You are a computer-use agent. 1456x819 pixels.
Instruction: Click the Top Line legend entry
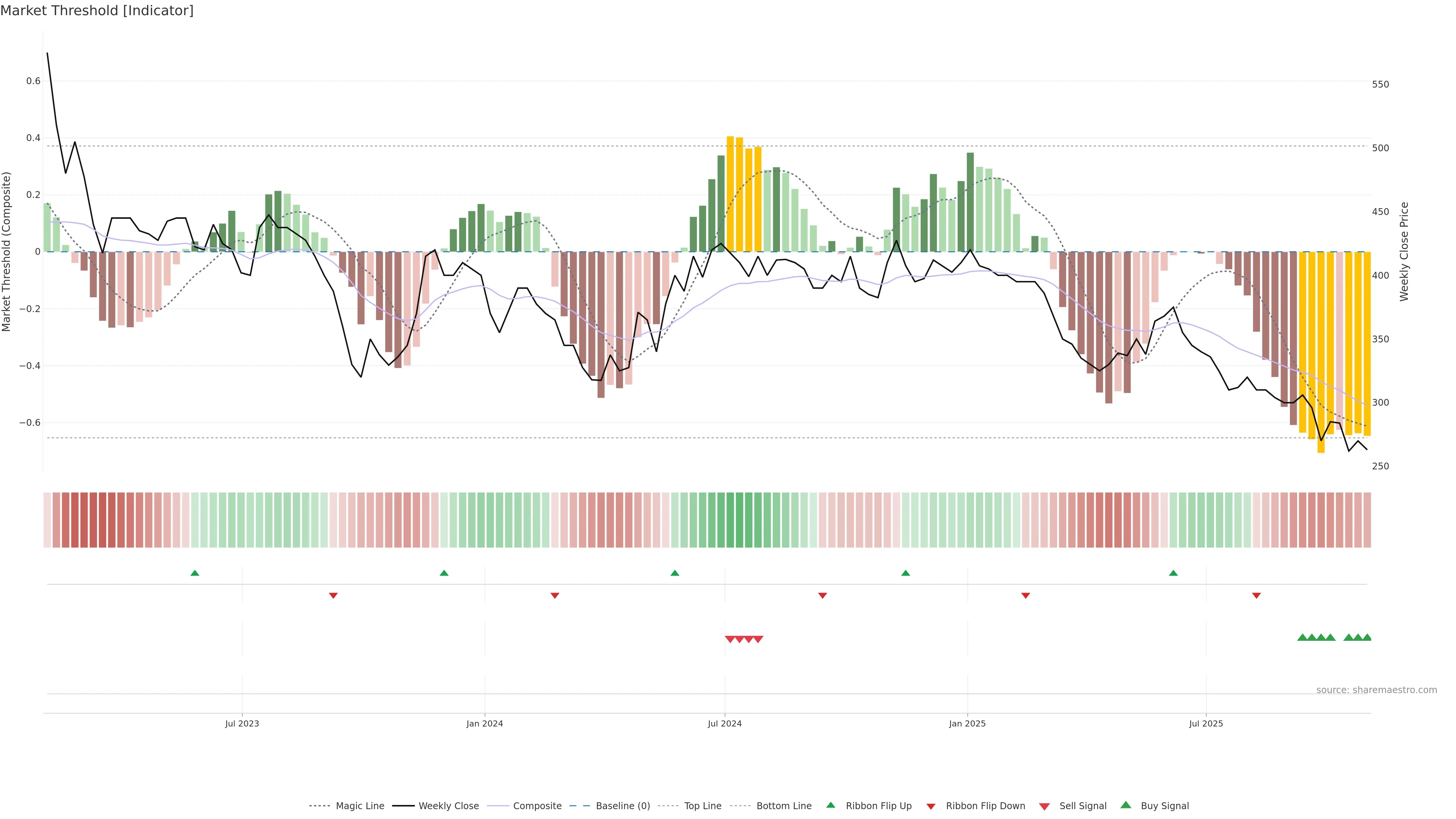click(703, 806)
